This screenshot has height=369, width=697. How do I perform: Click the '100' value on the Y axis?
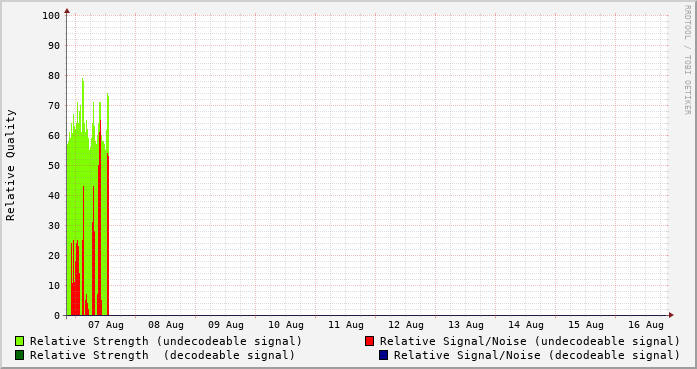click(51, 16)
